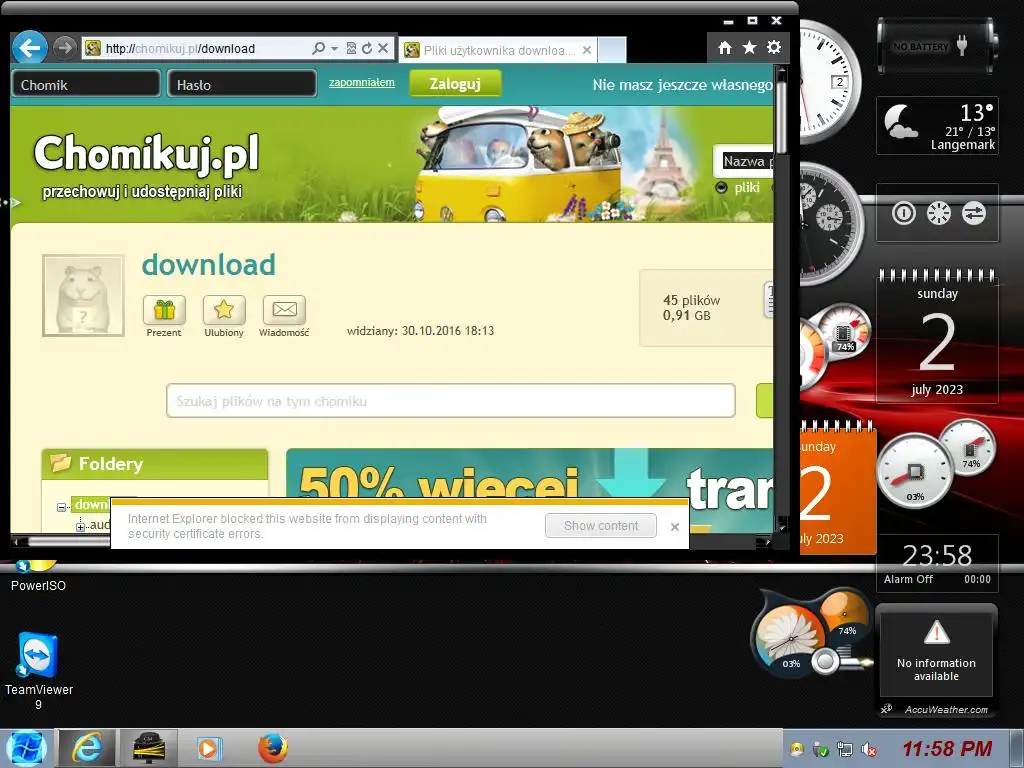Click the Internet Explorer taskbar icon

pos(87,748)
